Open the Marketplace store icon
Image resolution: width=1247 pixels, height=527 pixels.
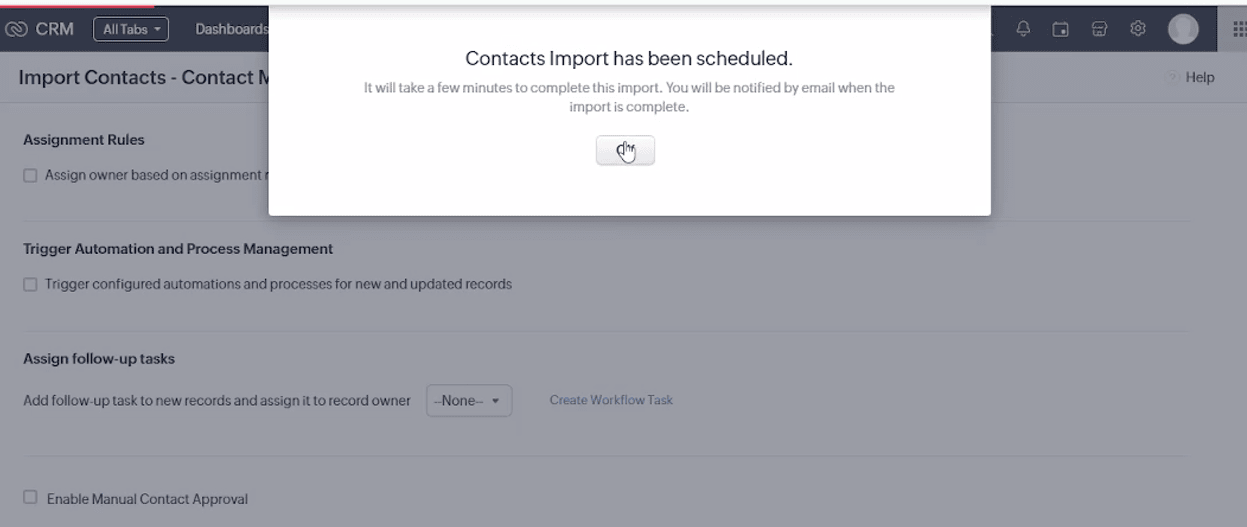click(x=1098, y=29)
